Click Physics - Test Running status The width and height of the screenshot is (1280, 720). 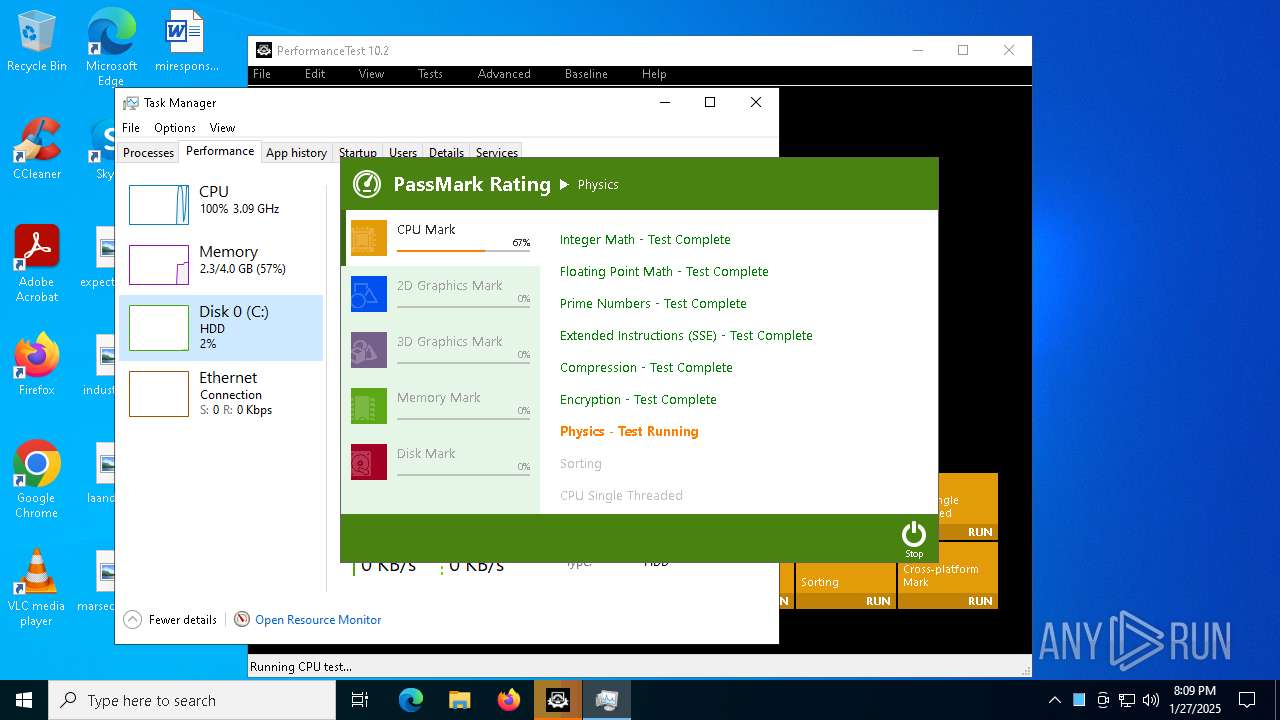tap(629, 432)
